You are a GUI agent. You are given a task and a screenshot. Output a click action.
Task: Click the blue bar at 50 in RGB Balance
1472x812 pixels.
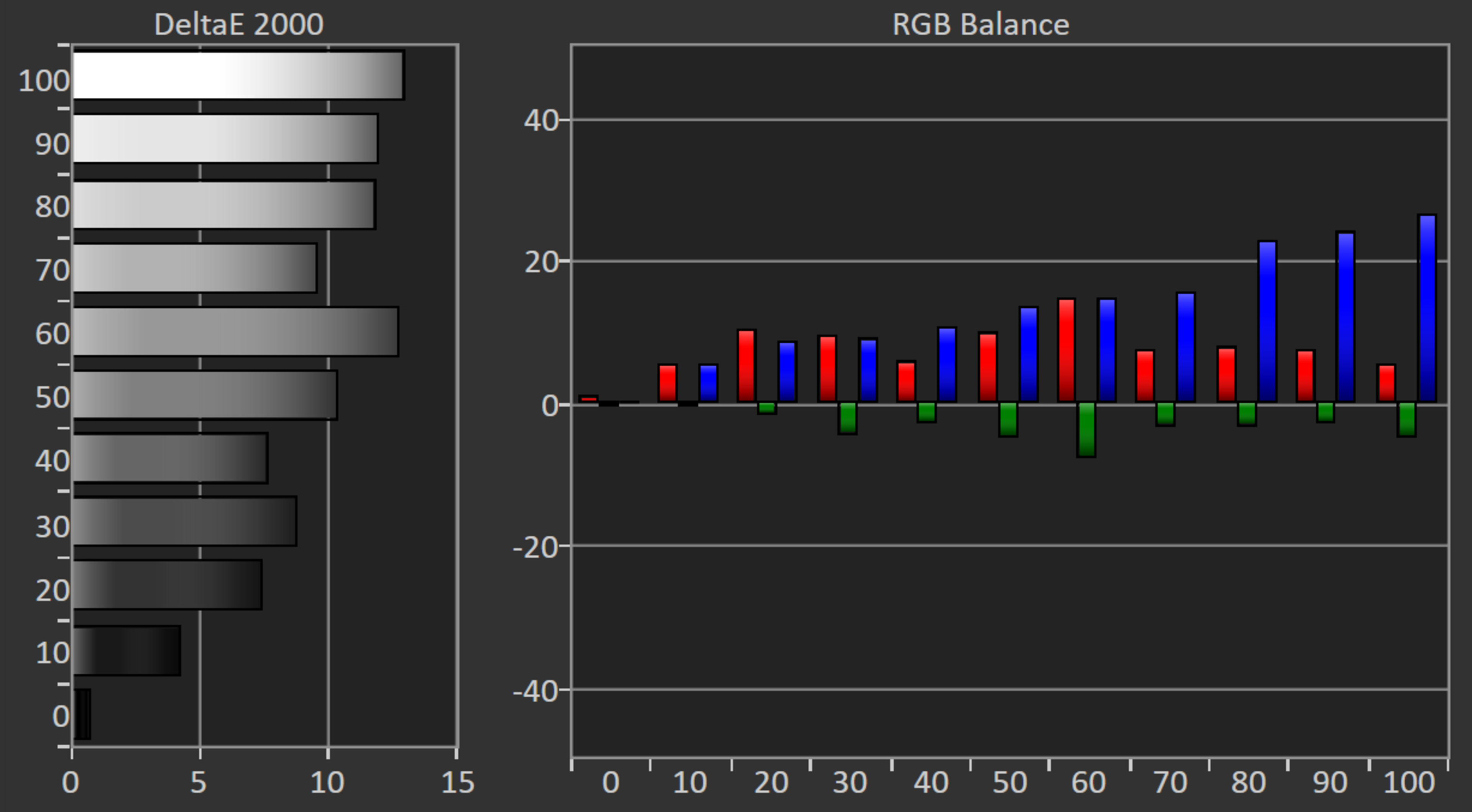(x=1028, y=355)
